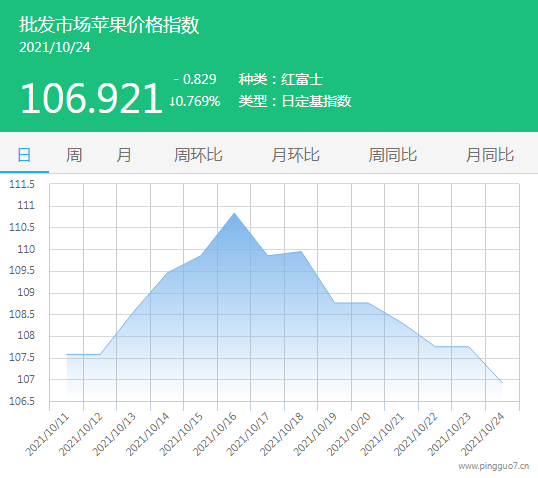Switch to the 日 daily tab
This screenshot has width=538, height=478.
[24, 155]
